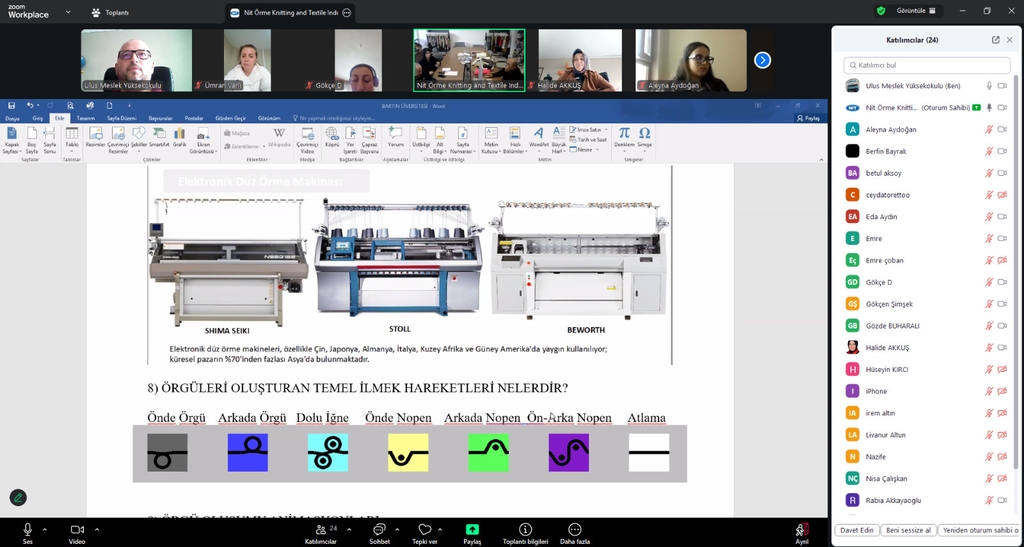The image size is (1024, 547).
Task: Toggle the Video camera button
Action: click(x=77, y=529)
